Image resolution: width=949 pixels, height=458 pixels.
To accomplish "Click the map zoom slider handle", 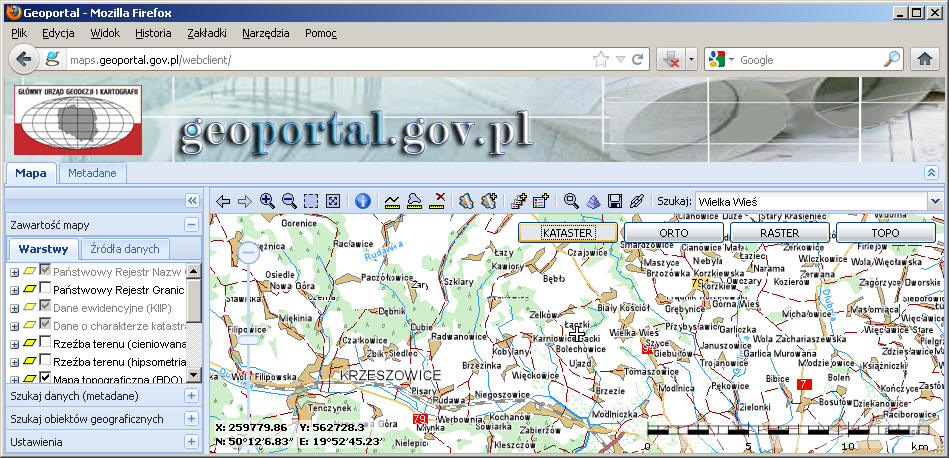I will pos(248,340).
